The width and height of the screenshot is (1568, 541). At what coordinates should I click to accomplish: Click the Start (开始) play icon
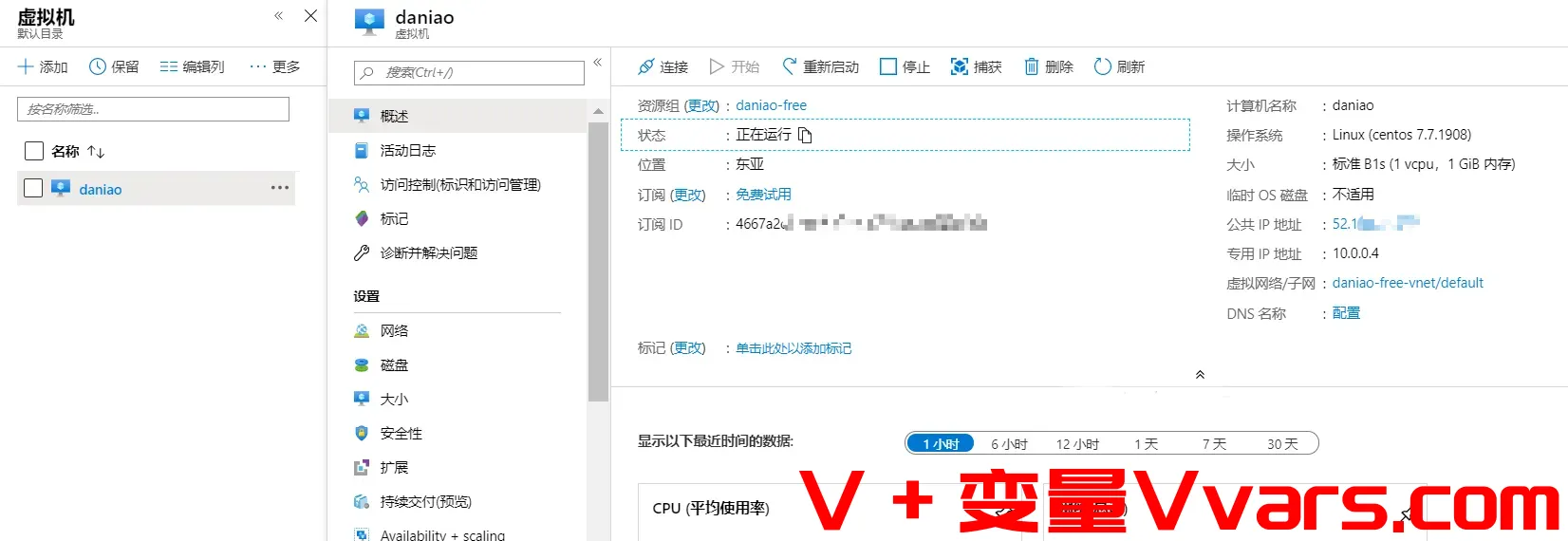(x=717, y=66)
